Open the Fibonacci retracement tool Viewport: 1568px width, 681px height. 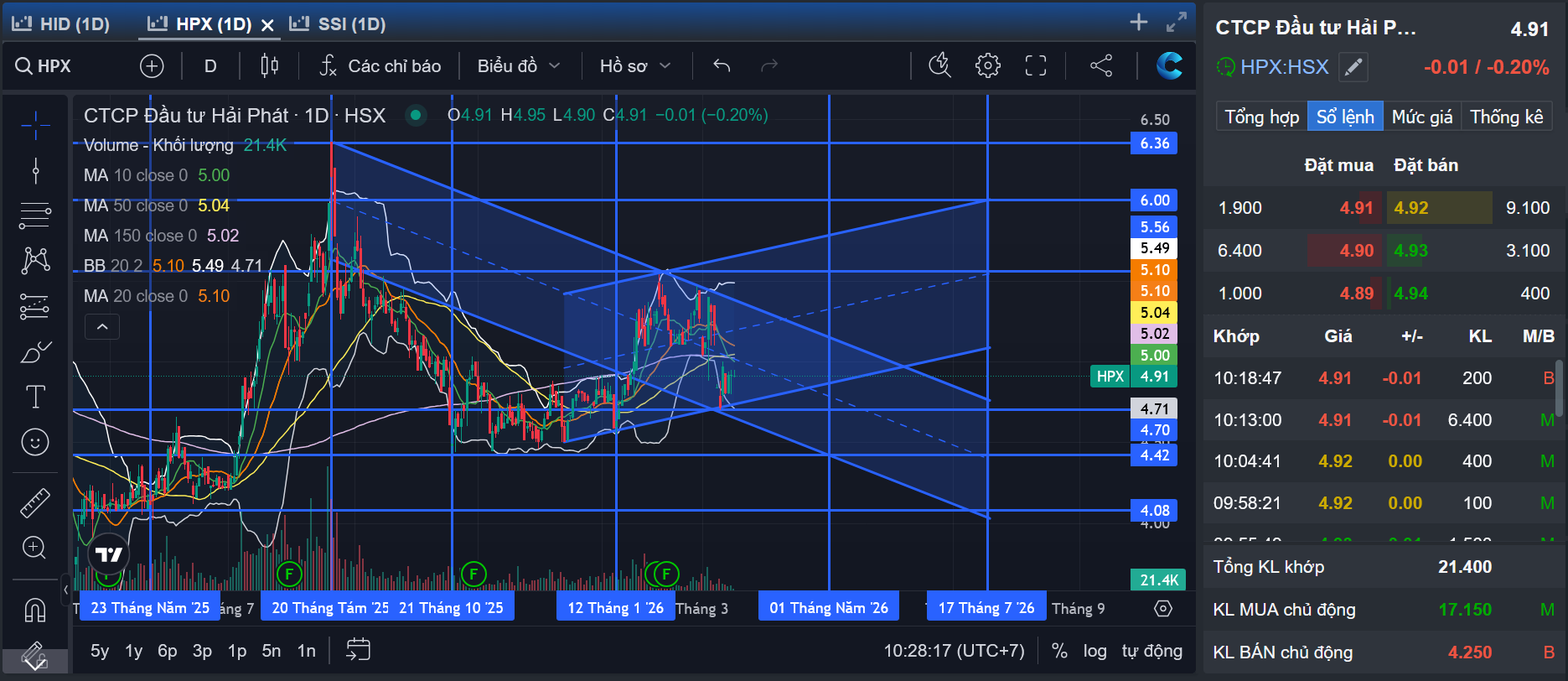coord(35,216)
